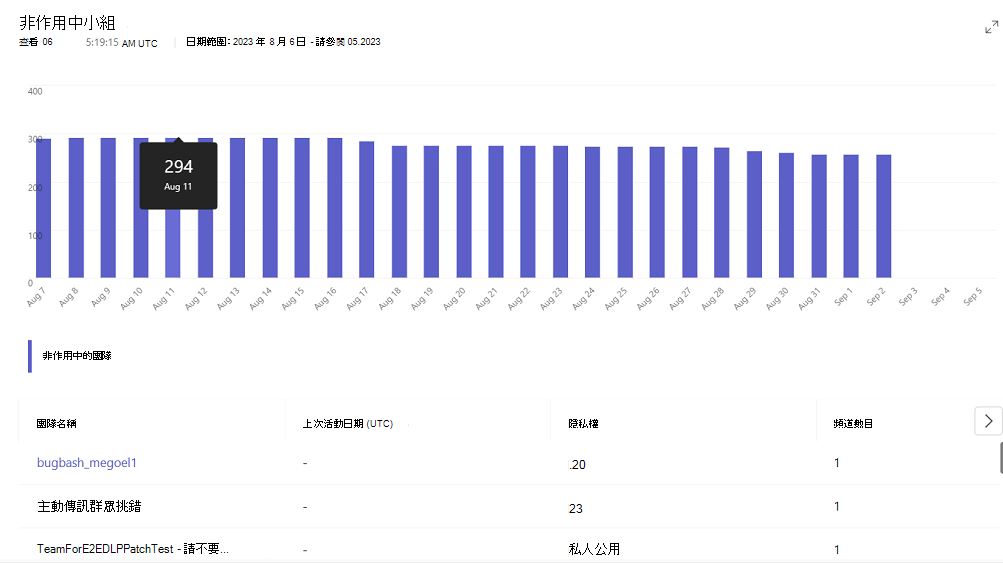Select the Aug 26 bar in chart

coord(657,212)
